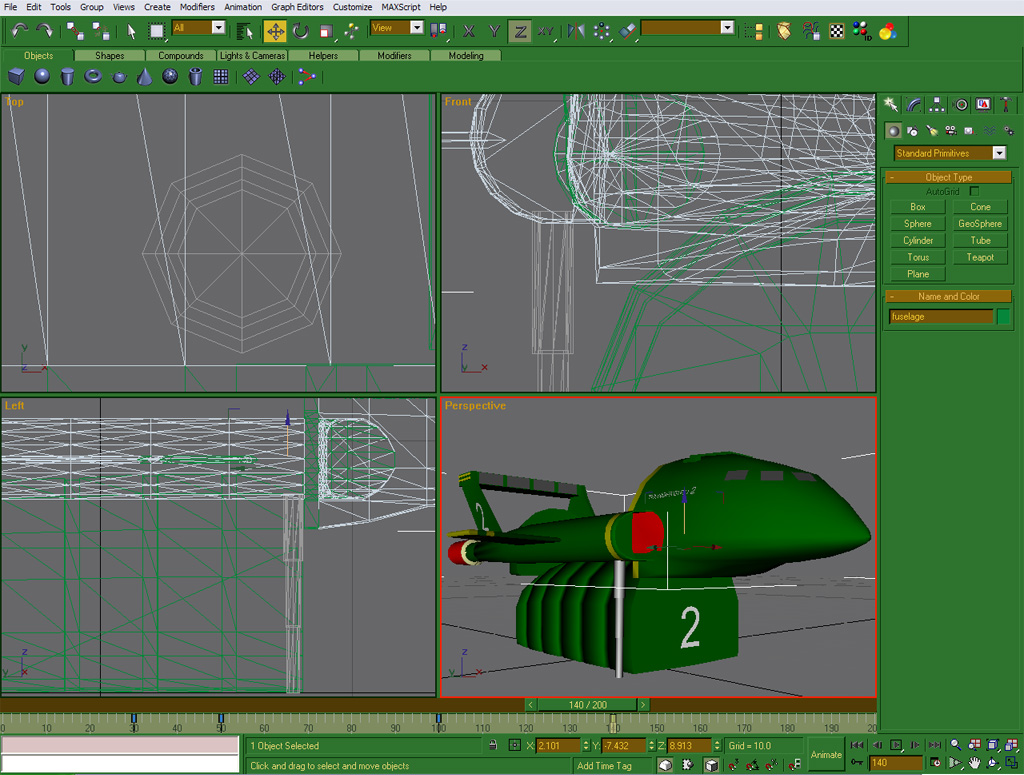
Task: Click the 140 / 200 time slider
Action: tap(587, 705)
